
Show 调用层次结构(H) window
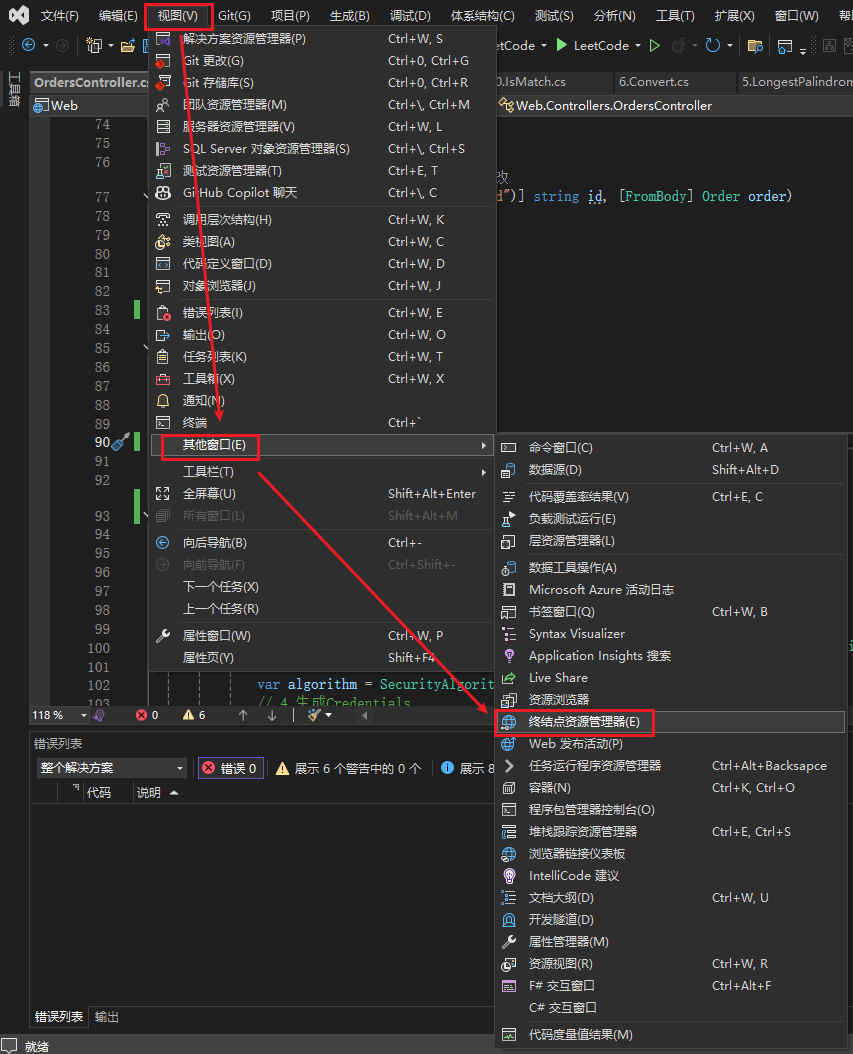pyautogui.click(x=322, y=220)
